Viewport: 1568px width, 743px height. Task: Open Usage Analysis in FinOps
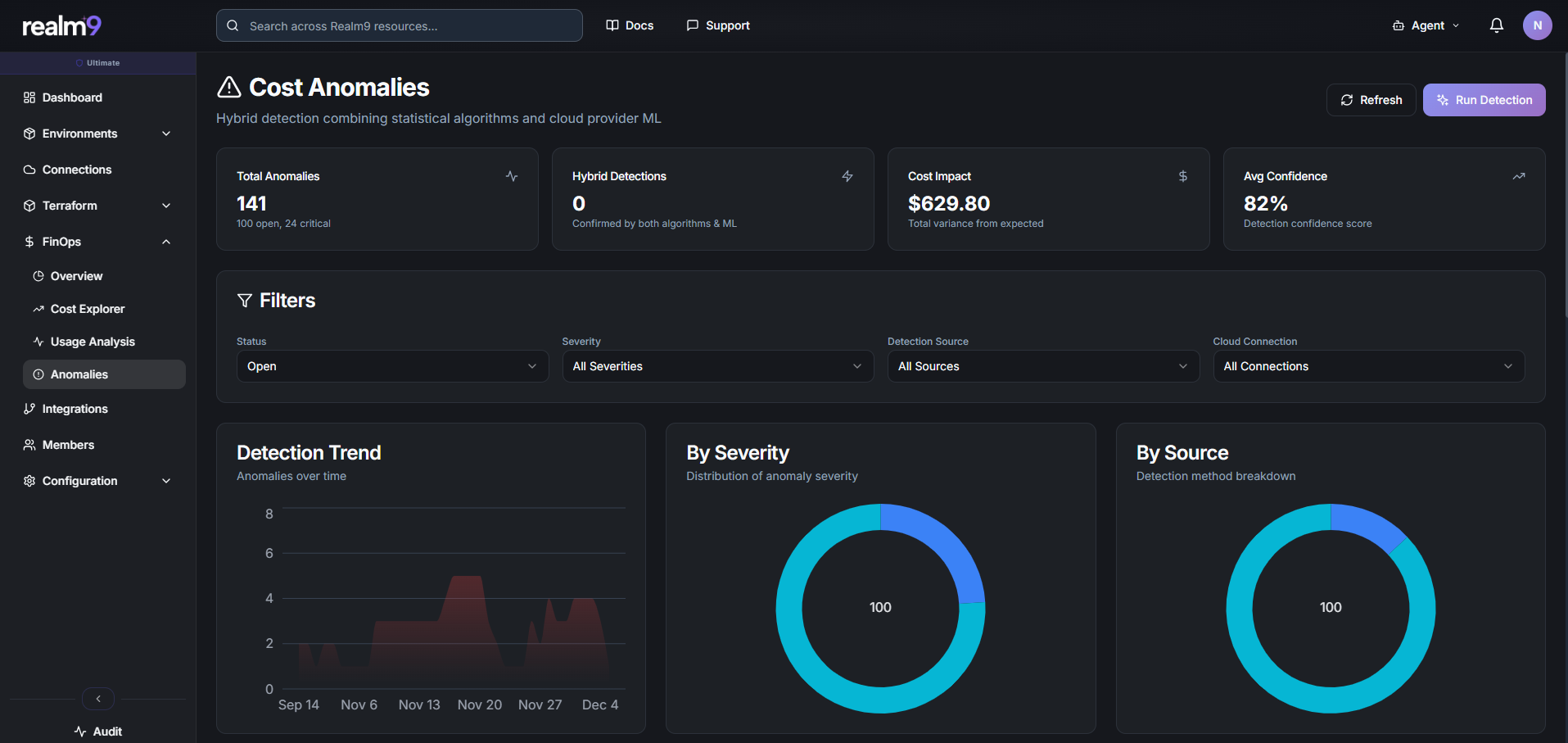(x=93, y=341)
